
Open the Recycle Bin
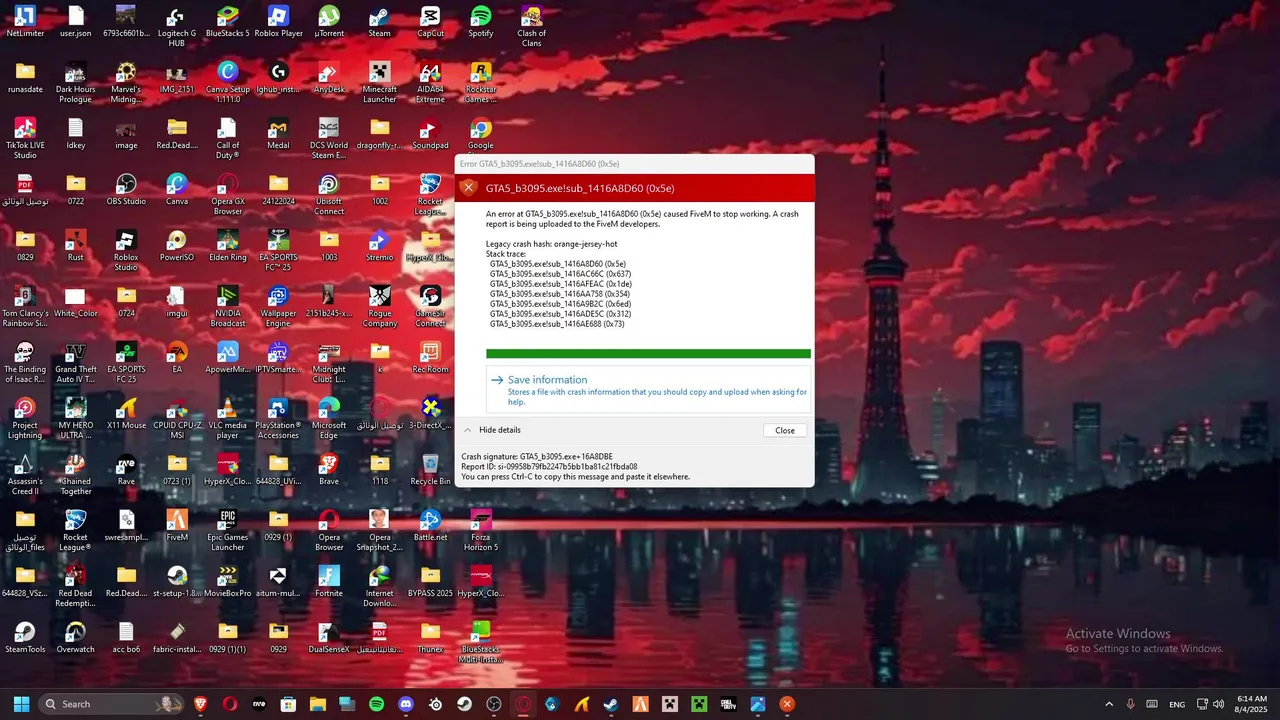pos(430,469)
